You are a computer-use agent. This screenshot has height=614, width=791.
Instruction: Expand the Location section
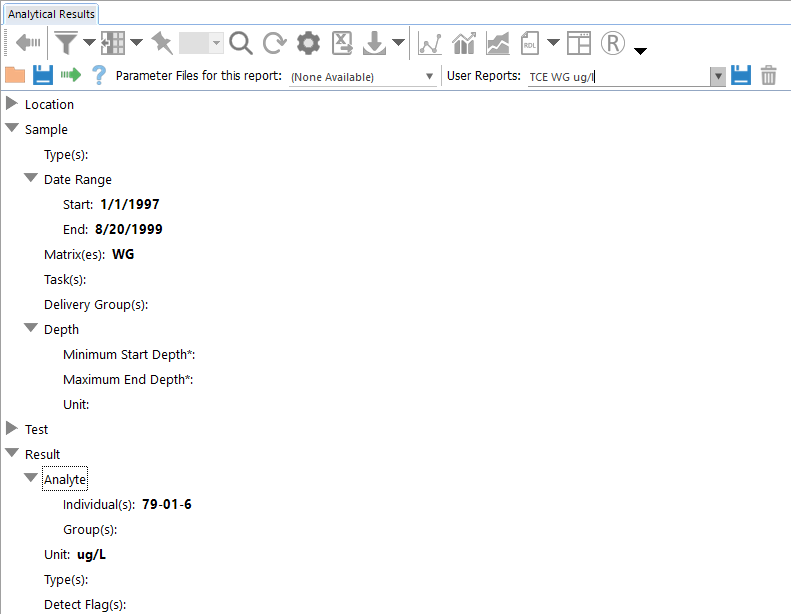[12, 104]
